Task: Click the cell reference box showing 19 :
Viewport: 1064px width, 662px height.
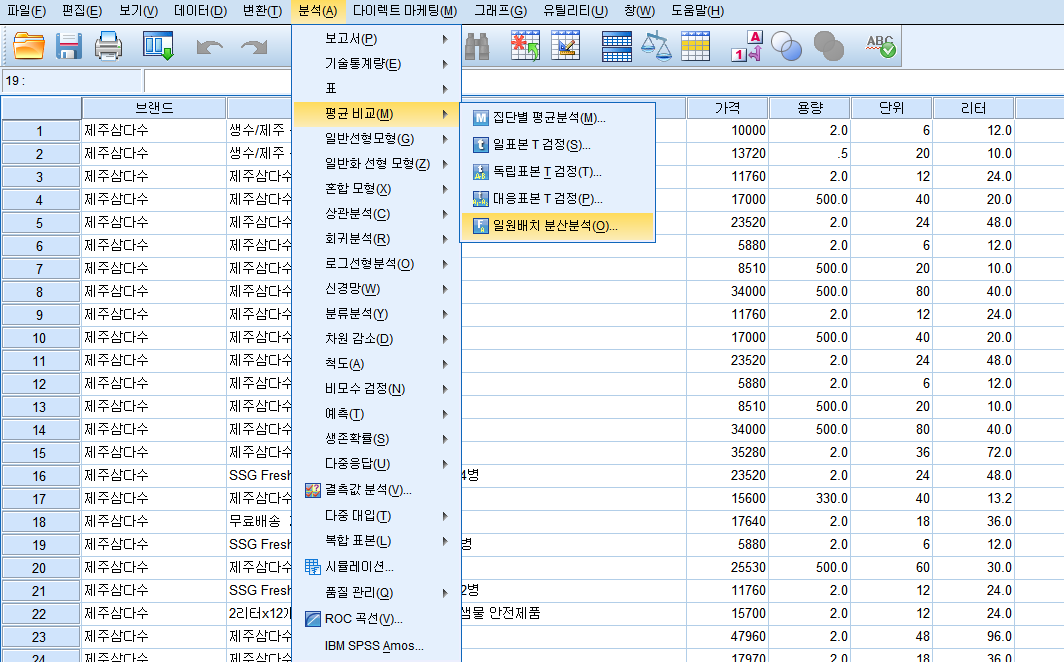Action: (x=72, y=81)
